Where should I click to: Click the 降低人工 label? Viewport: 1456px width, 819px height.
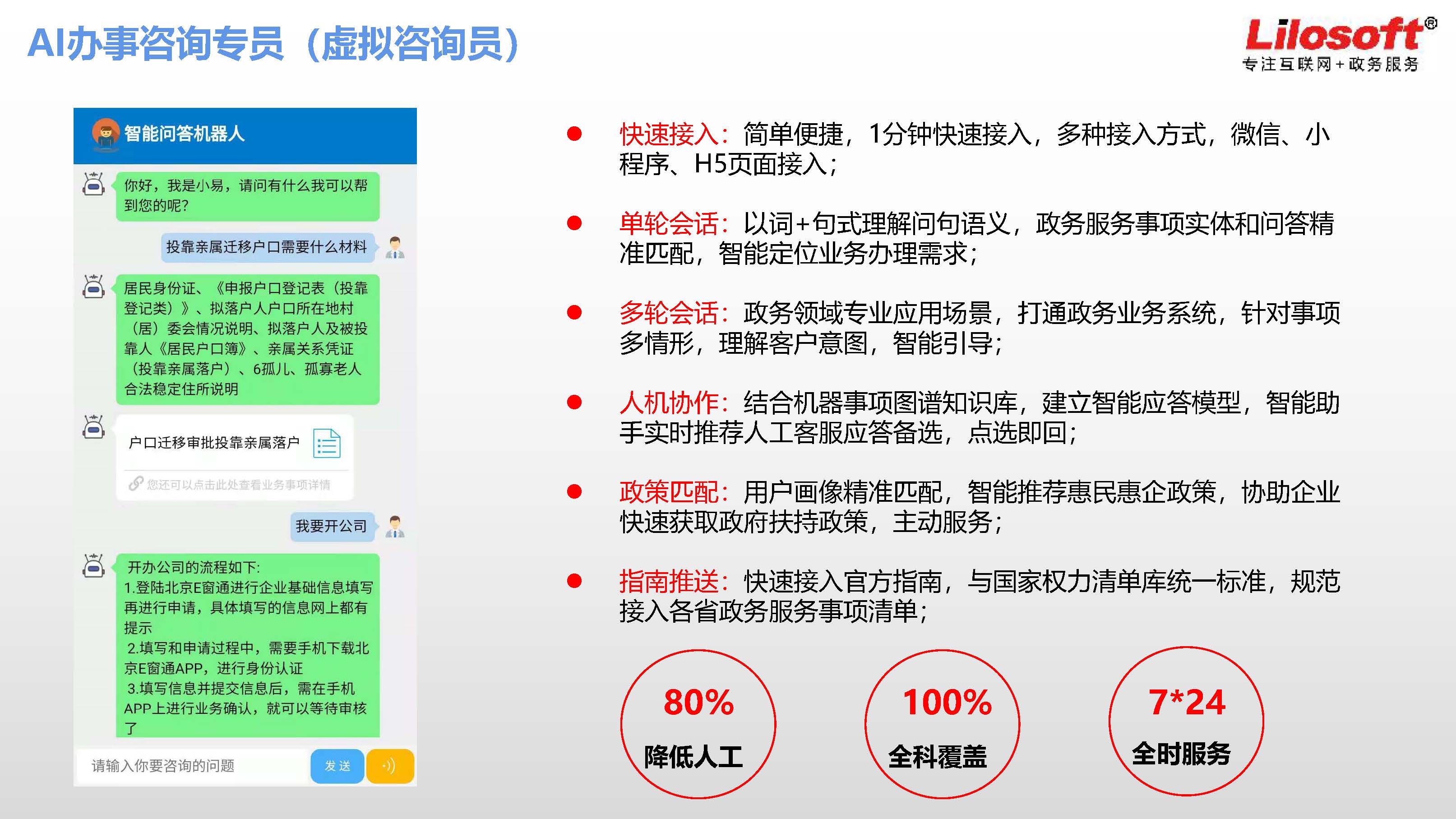[x=693, y=757]
